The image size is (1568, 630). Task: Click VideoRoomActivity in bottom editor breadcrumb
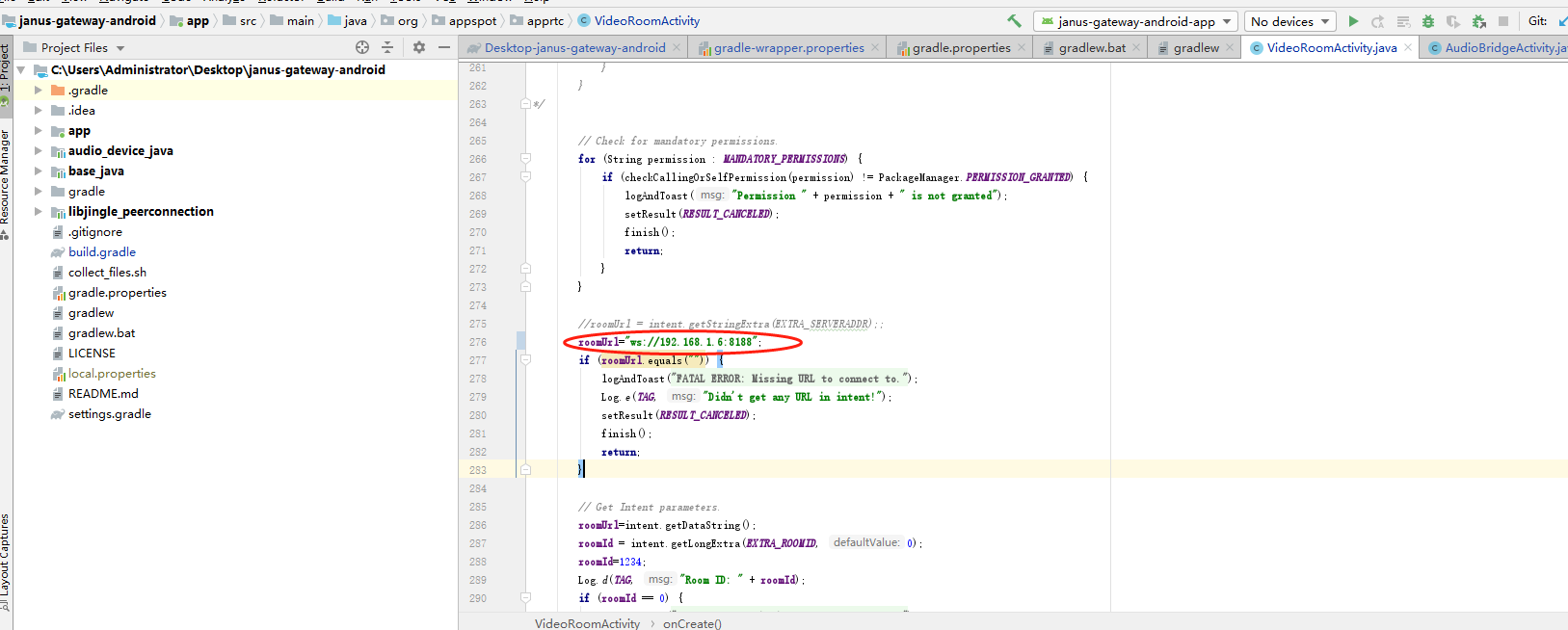(587, 623)
